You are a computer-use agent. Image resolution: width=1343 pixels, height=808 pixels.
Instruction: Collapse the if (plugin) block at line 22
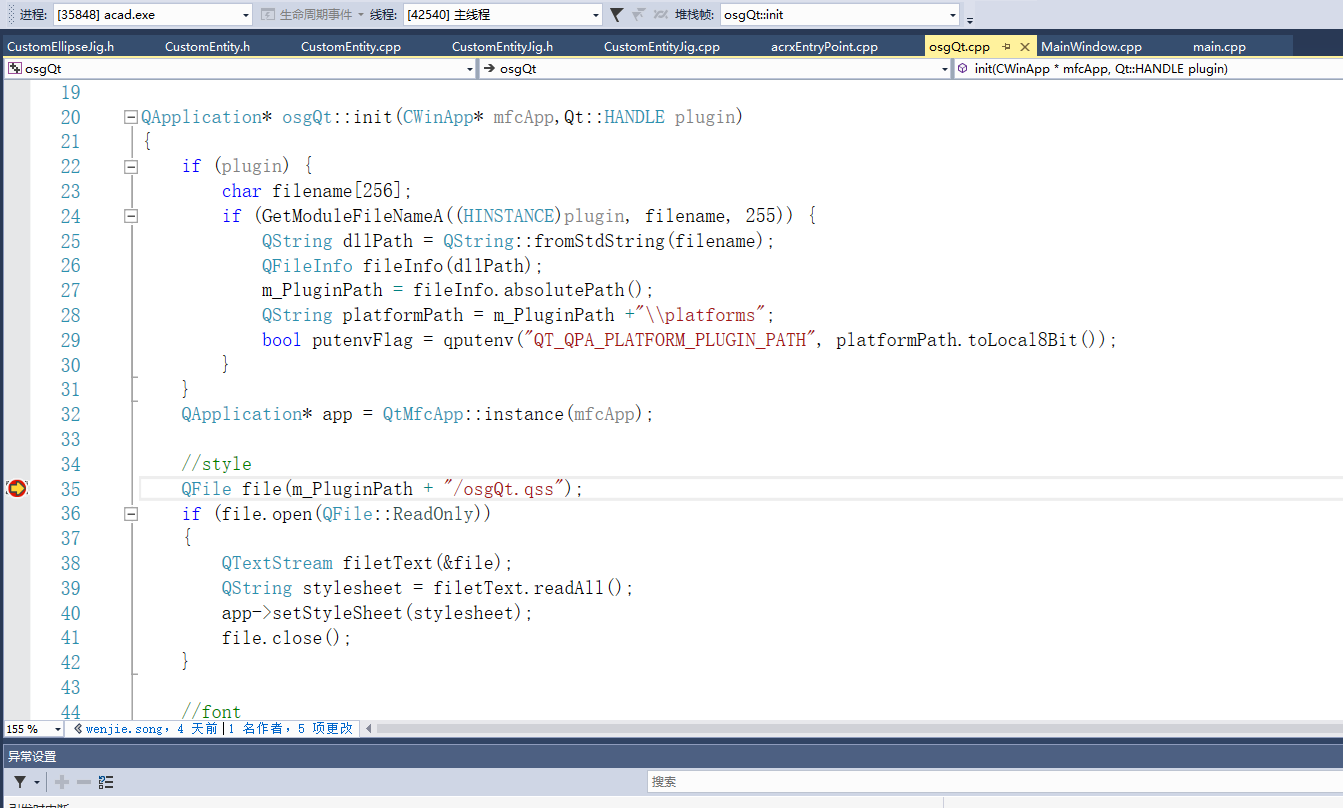pos(130,166)
